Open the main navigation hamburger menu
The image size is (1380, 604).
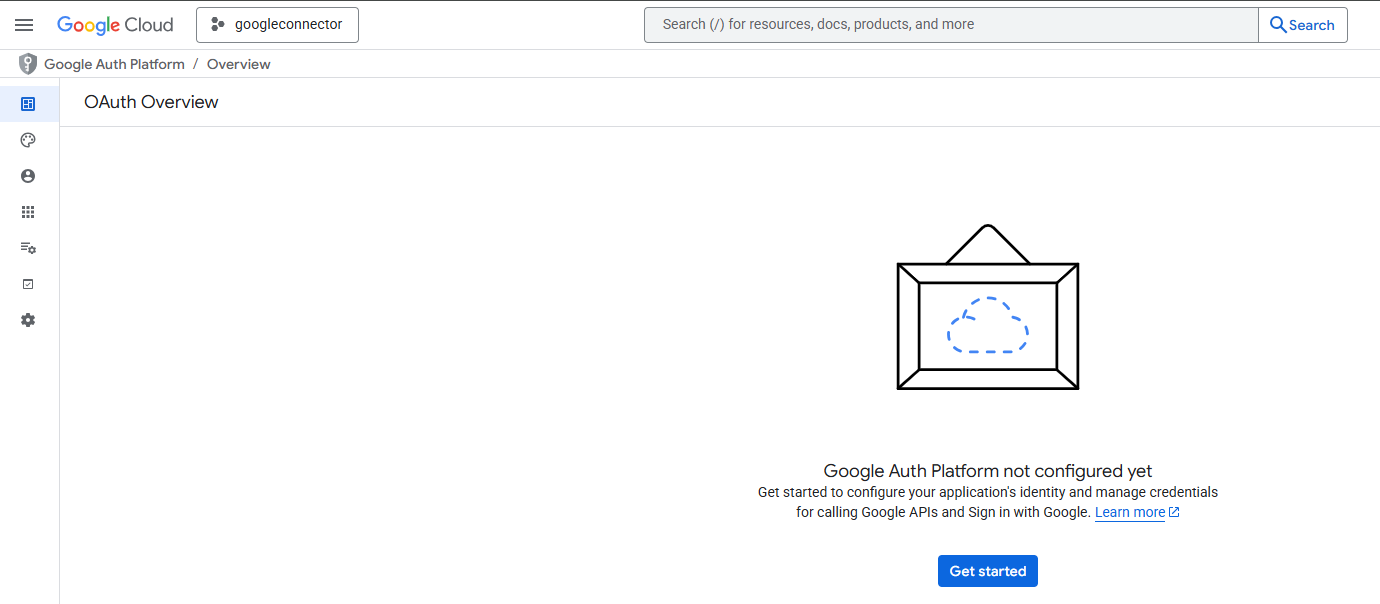click(x=24, y=25)
